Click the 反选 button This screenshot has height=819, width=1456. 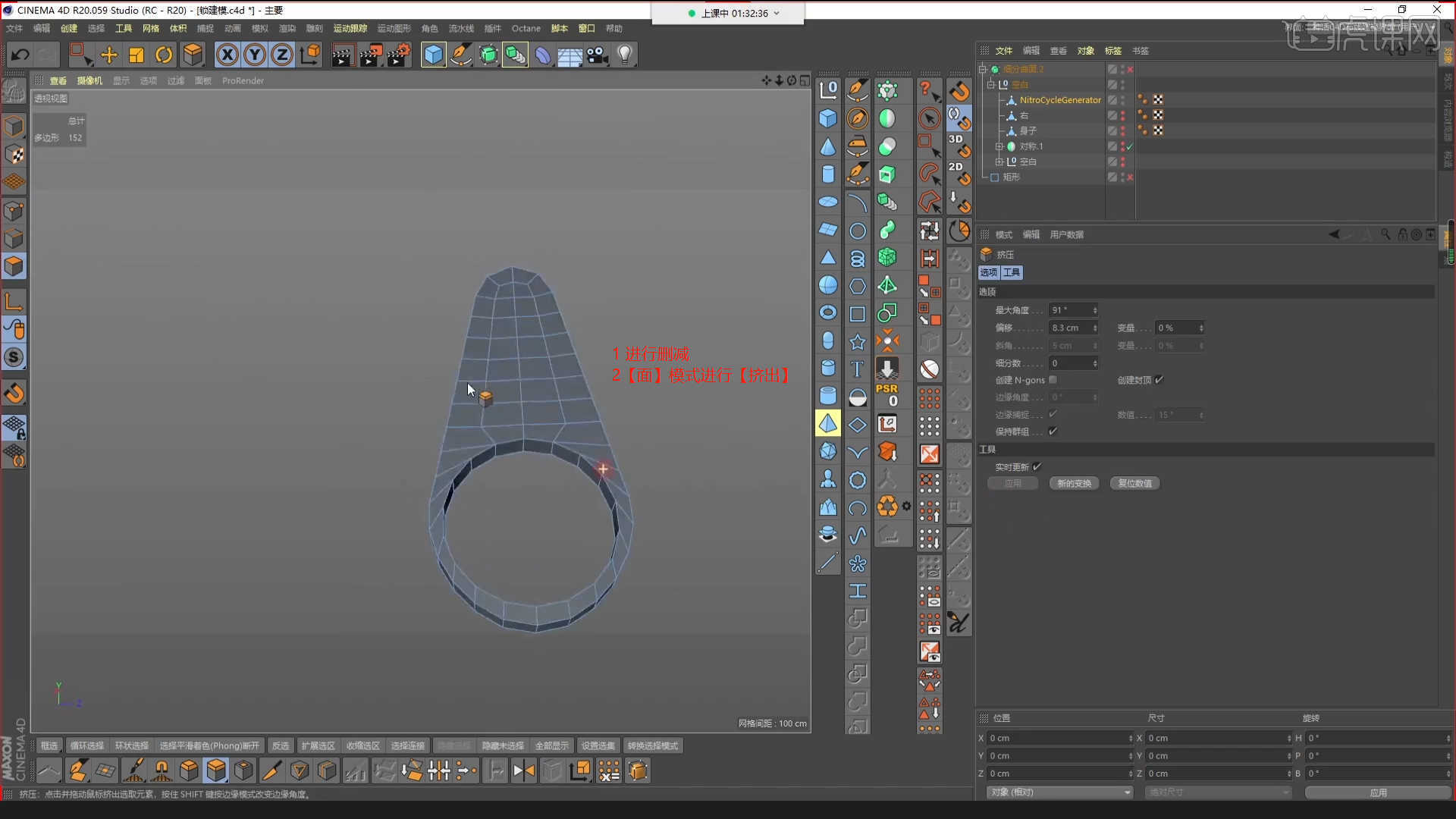(x=281, y=746)
